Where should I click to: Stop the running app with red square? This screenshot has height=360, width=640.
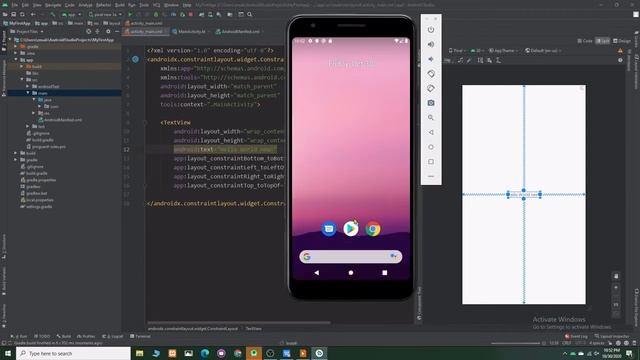coord(191,15)
